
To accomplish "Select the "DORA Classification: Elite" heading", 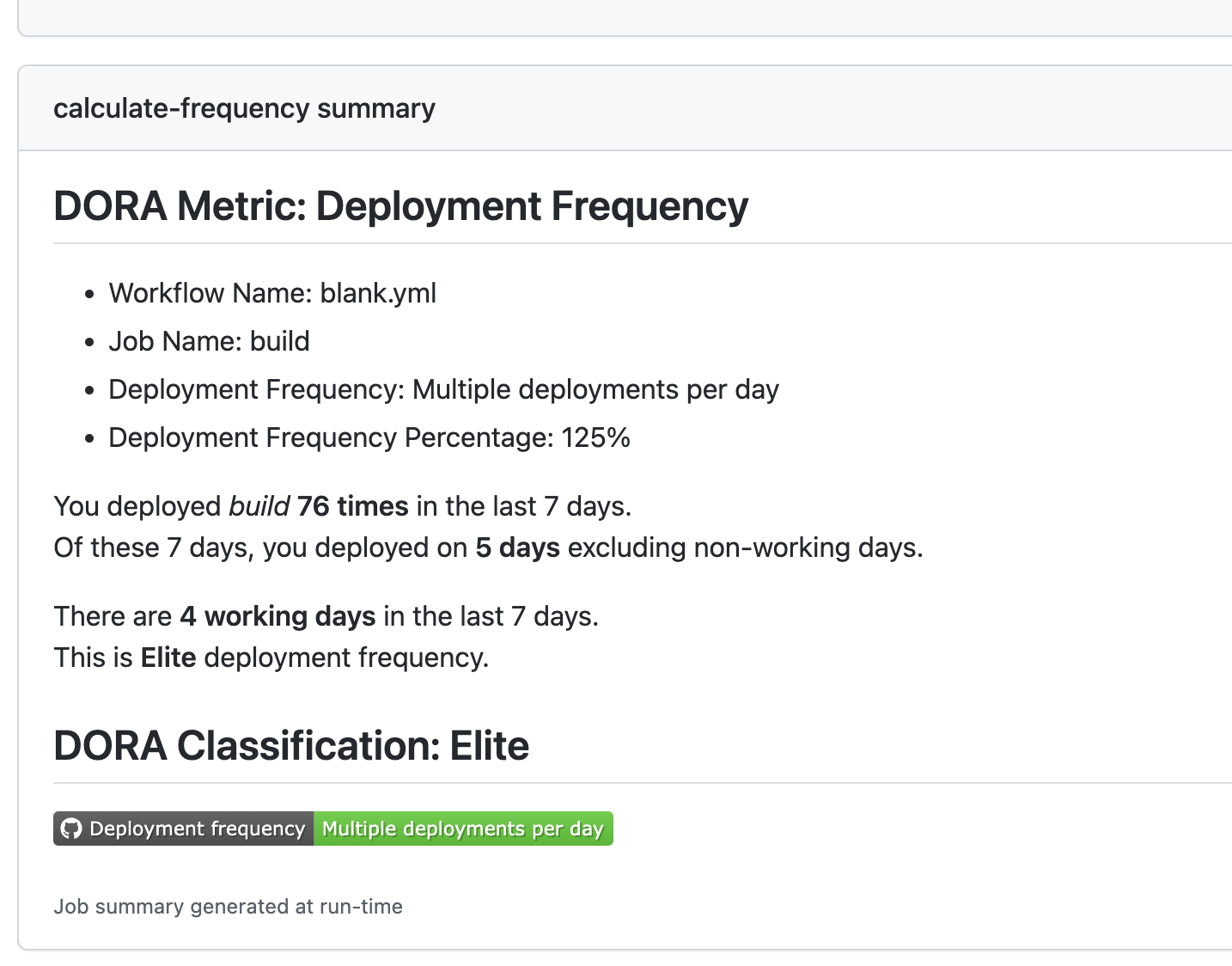I will pyautogui.click(x=291, y=745).
